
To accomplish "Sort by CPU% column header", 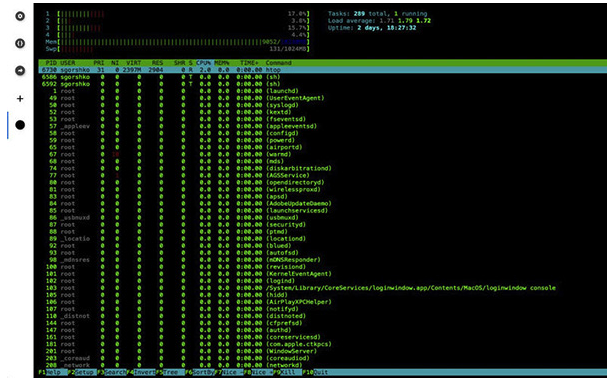I will (x=203, y=63).
